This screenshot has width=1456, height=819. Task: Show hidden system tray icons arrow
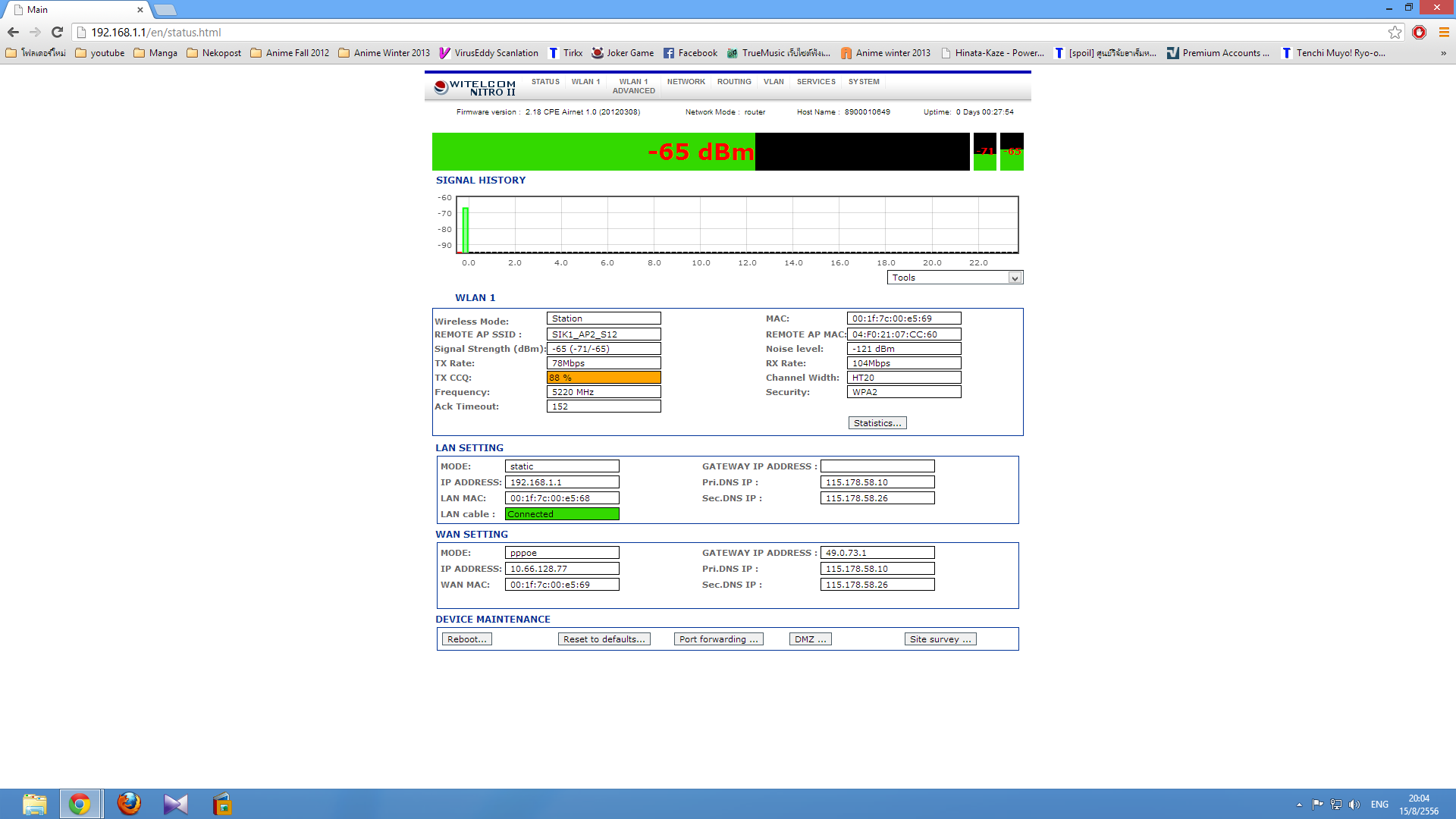(1299, 805)
